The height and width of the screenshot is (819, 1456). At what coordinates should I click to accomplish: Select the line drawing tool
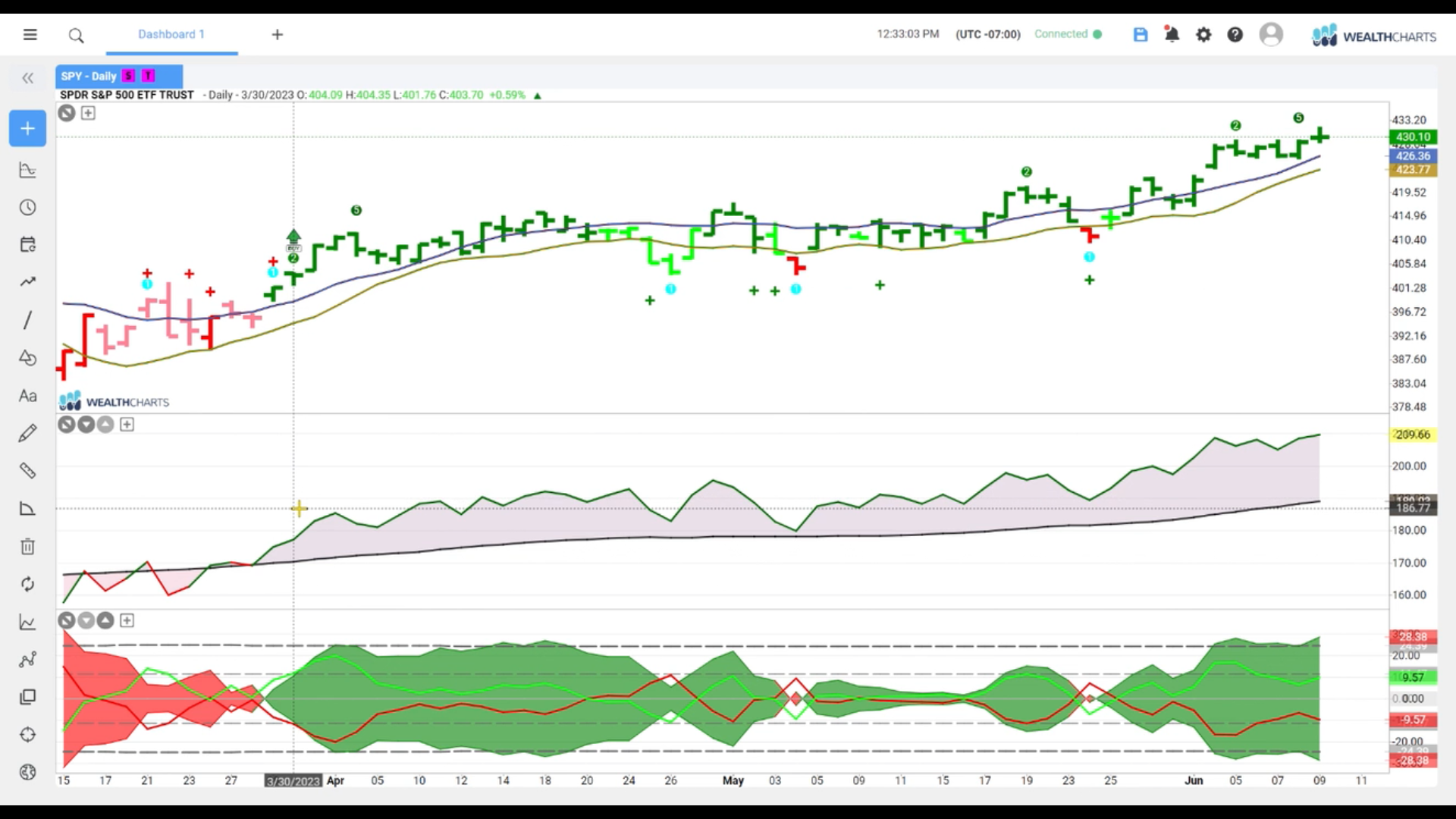click(27, 320)
